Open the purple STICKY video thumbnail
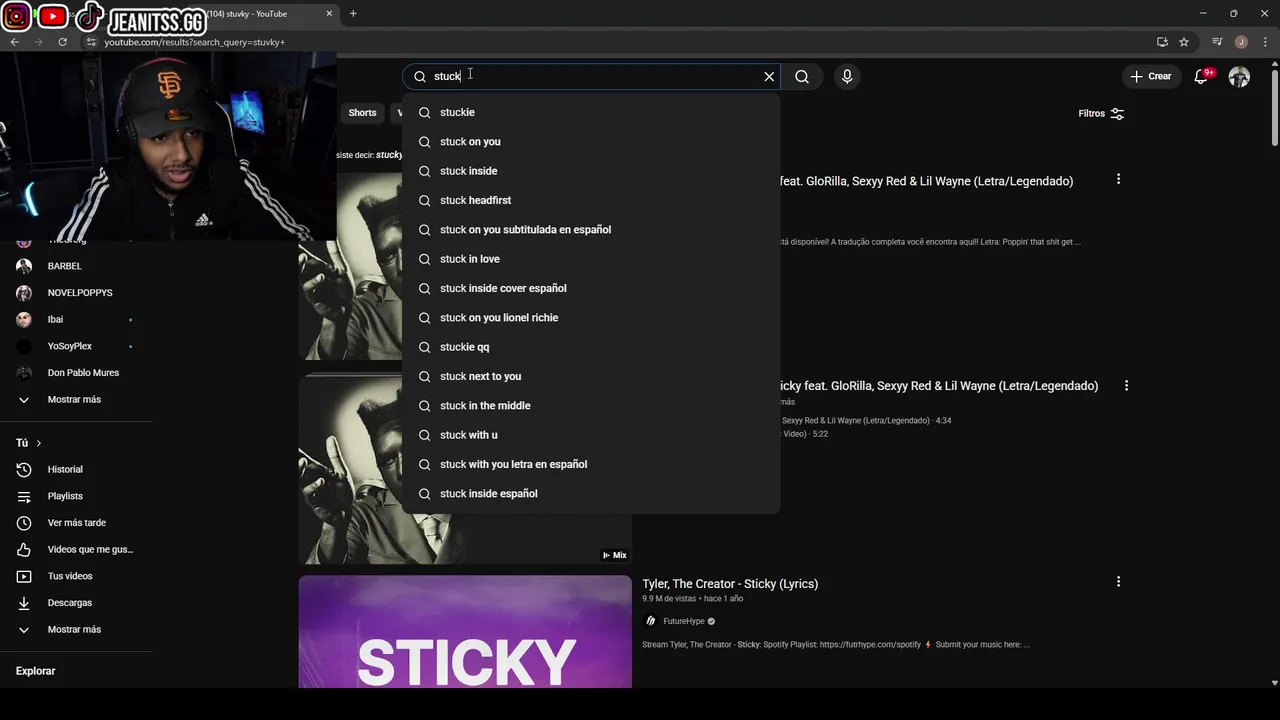 465,631
